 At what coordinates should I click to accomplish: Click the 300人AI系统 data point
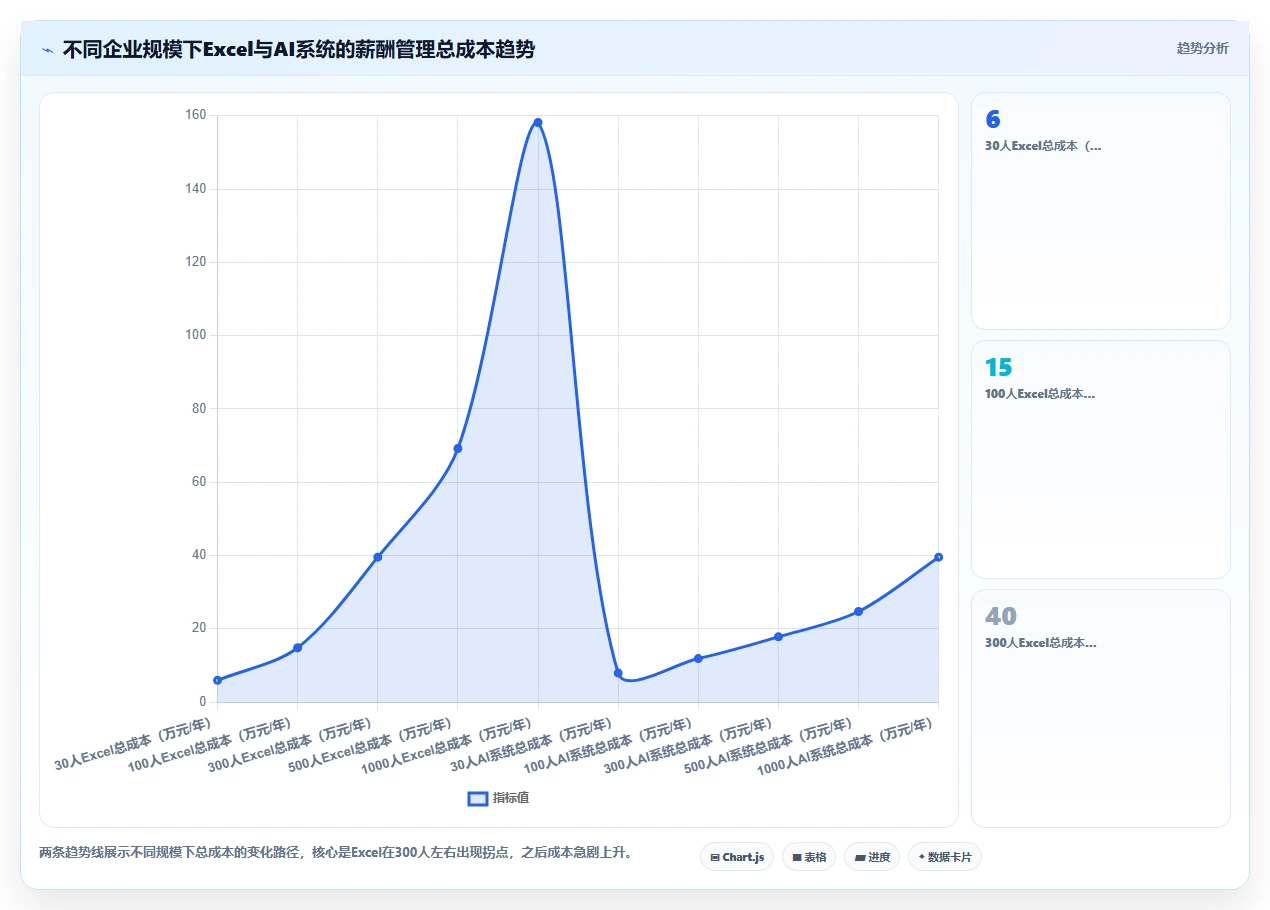pos(778,637)
